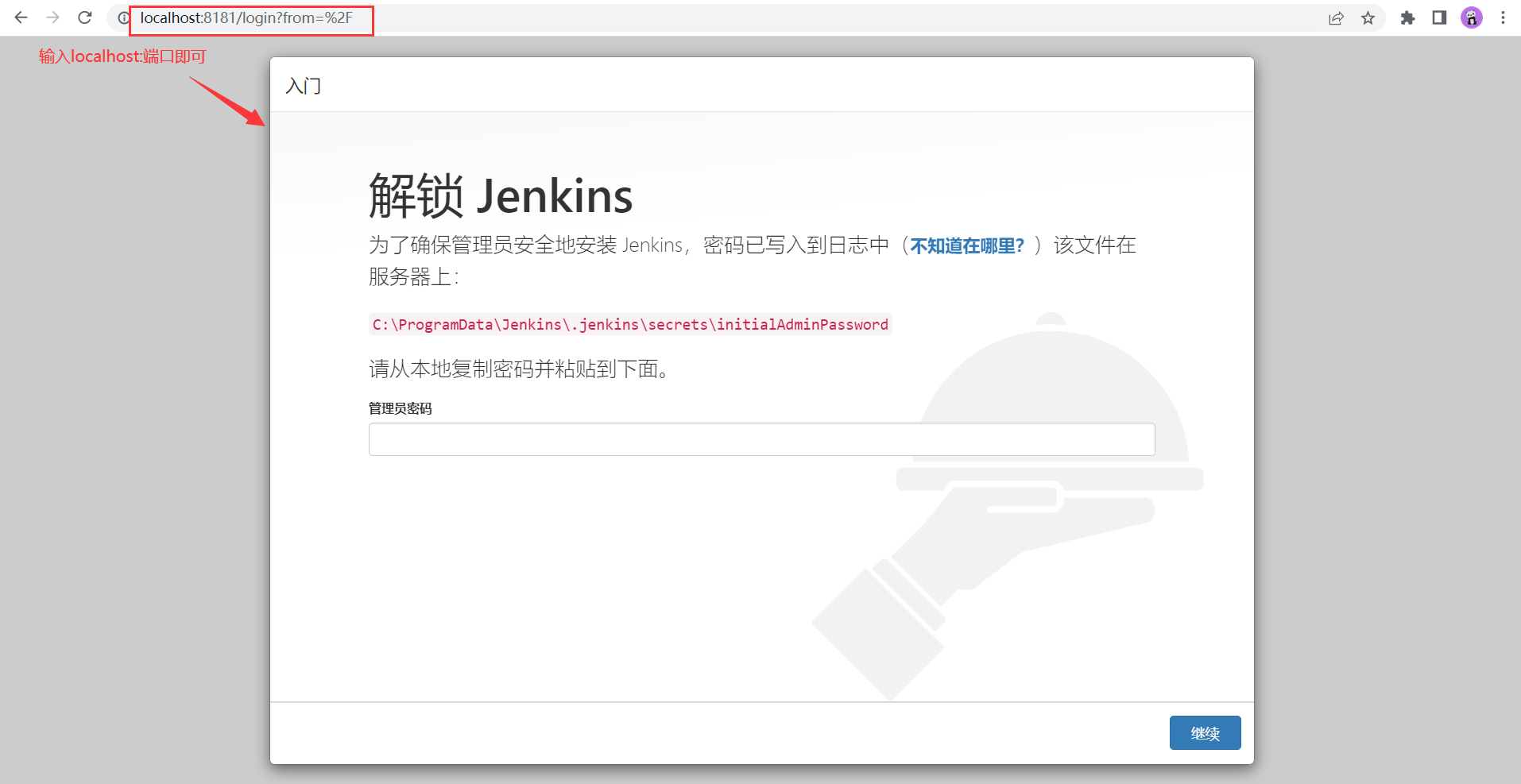Viewport: 1521px width, 784px height.
Task: Open the '不知道在哪里?' help link
Action: 967,245
